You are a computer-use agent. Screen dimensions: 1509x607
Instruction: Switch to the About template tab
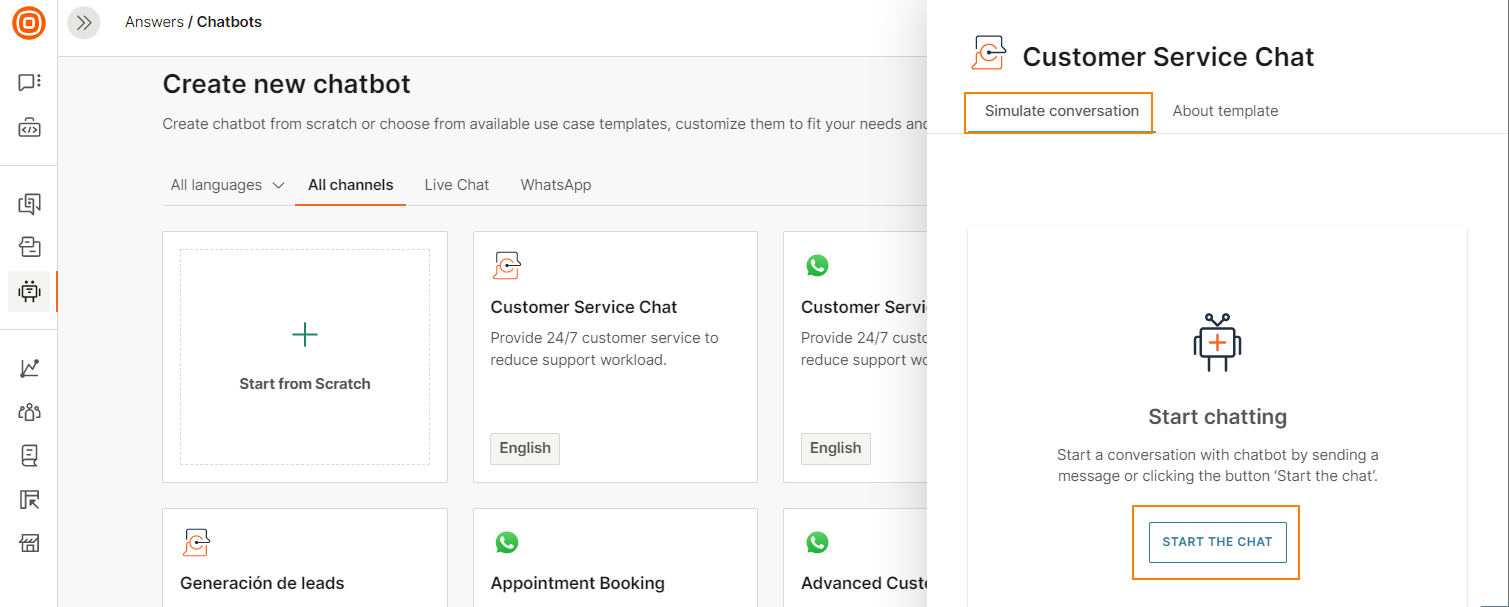coord(1225,110)
